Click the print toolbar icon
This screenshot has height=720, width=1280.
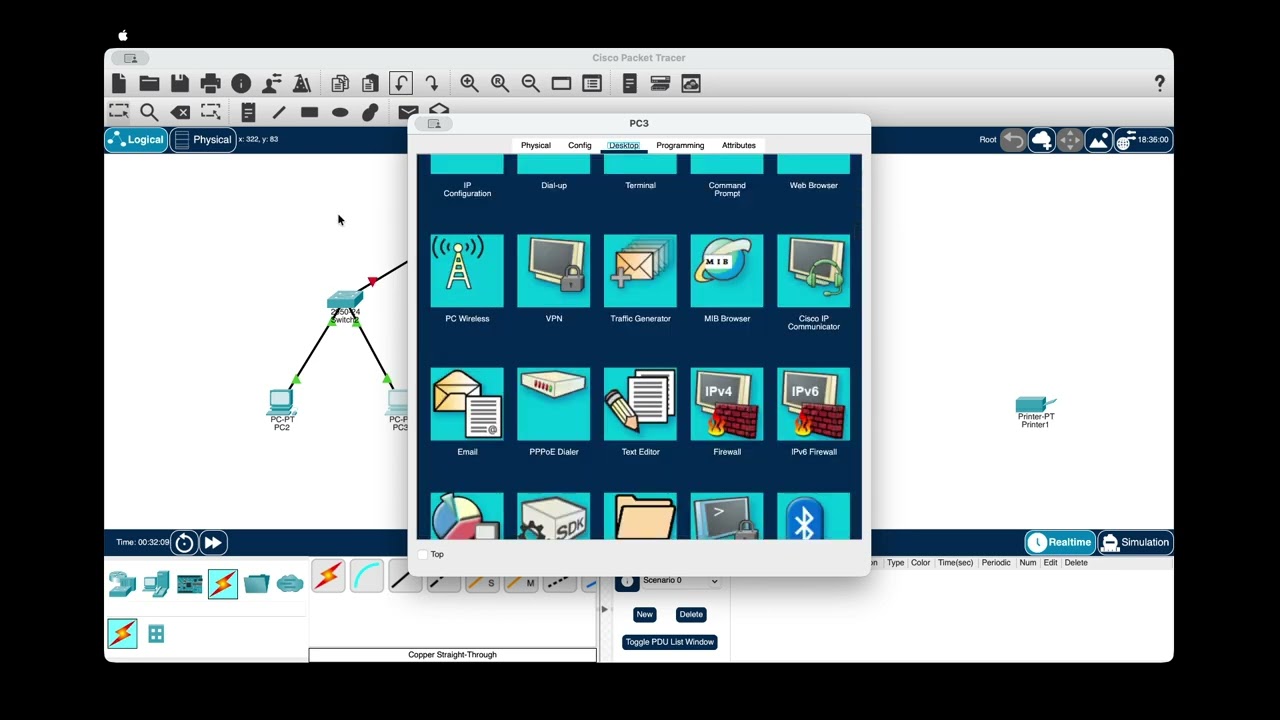210,84
